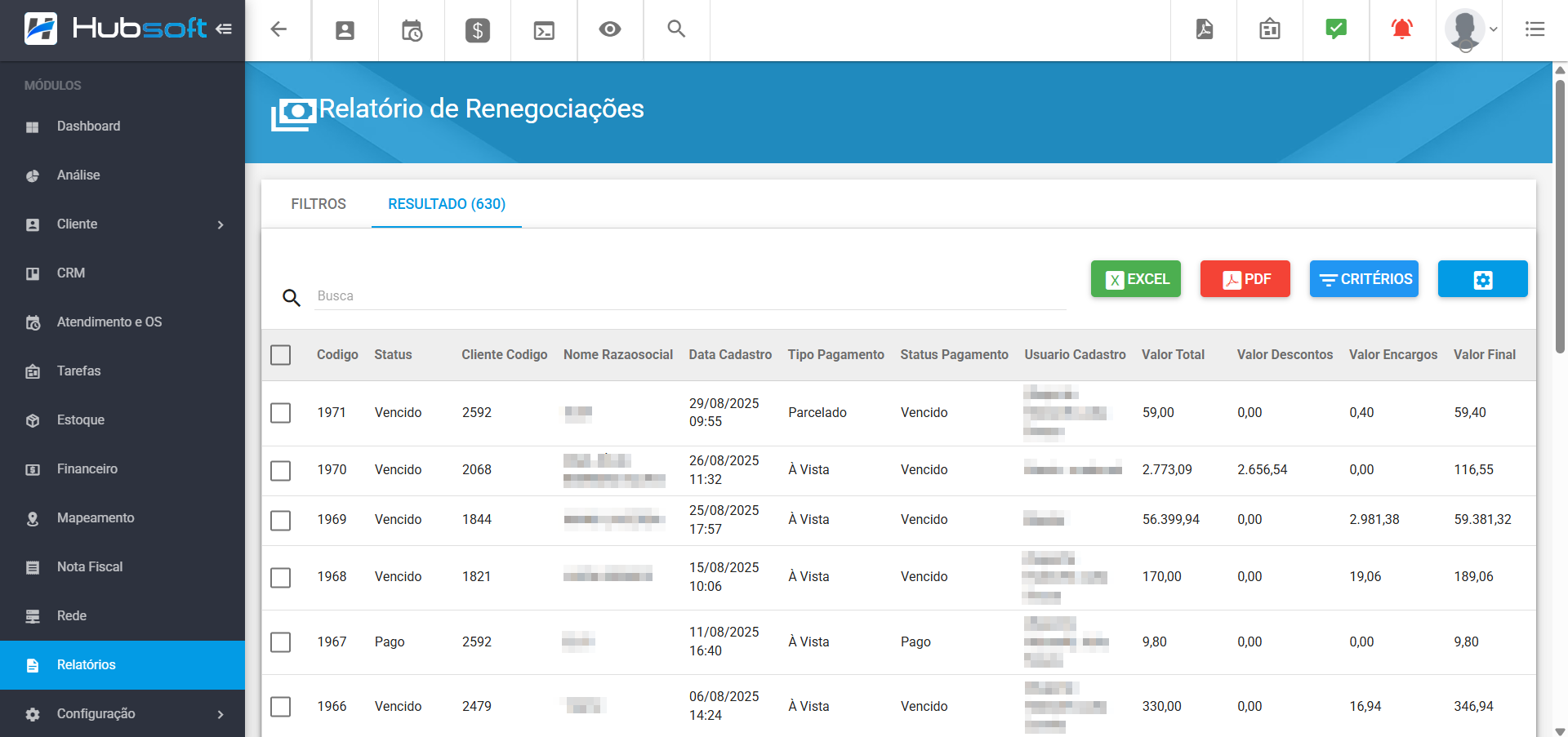Click the green checkmark chat icon
The image size is (1568, 737).
(1335, 29)
